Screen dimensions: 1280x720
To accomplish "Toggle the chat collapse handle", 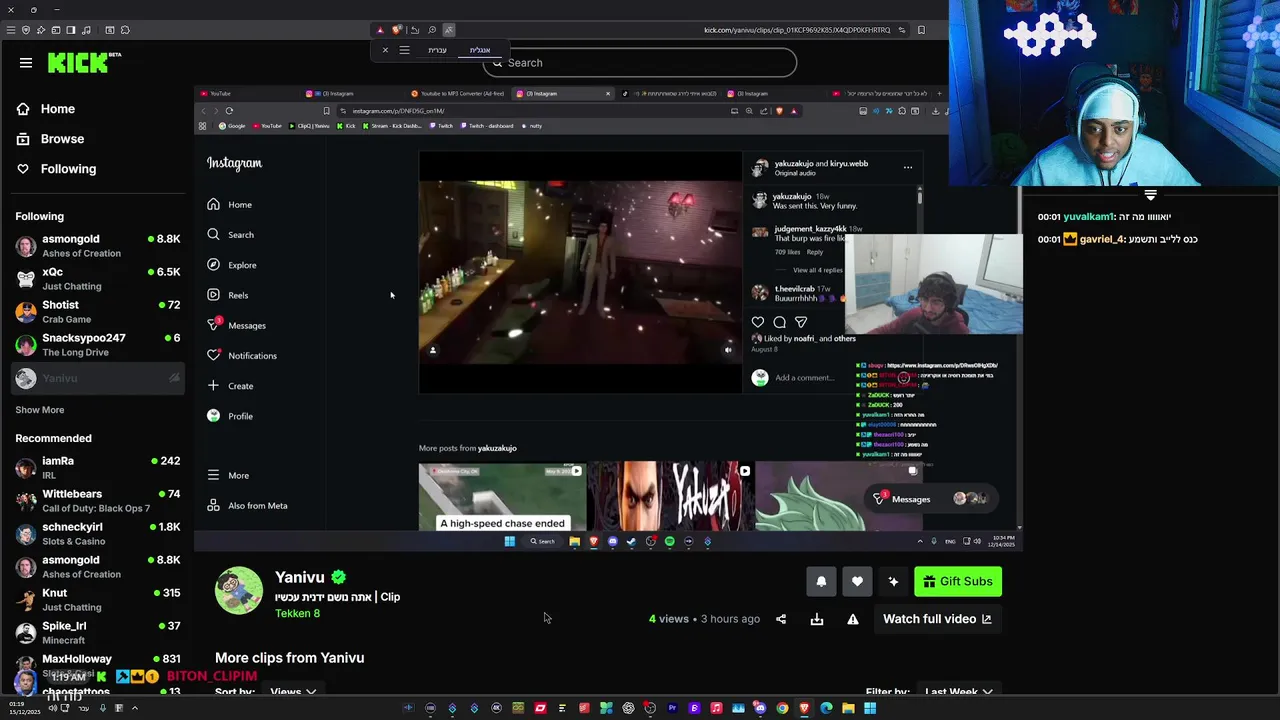I will [x=1150, y=196].
